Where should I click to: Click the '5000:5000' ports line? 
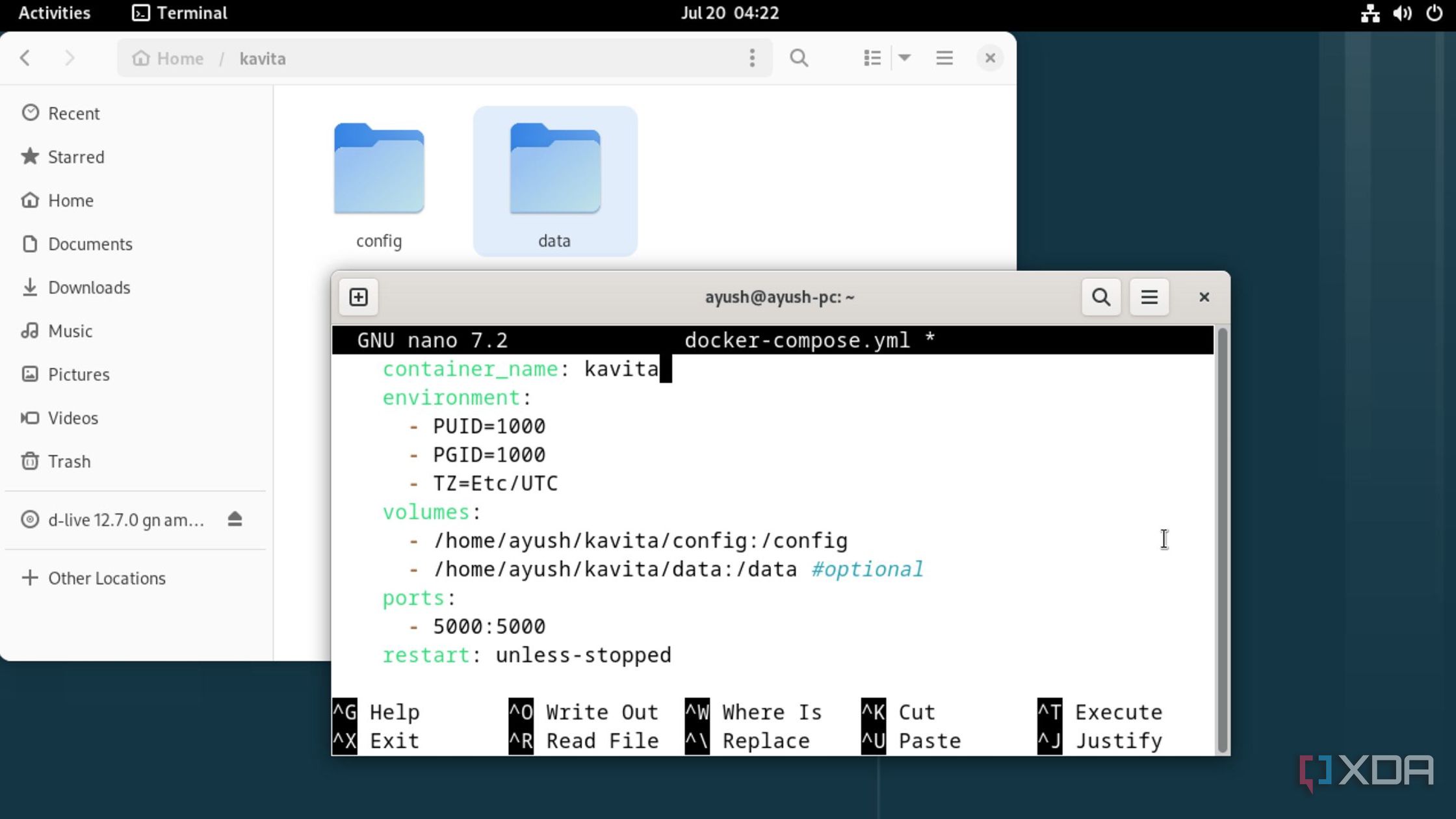(x=489, y=627)
